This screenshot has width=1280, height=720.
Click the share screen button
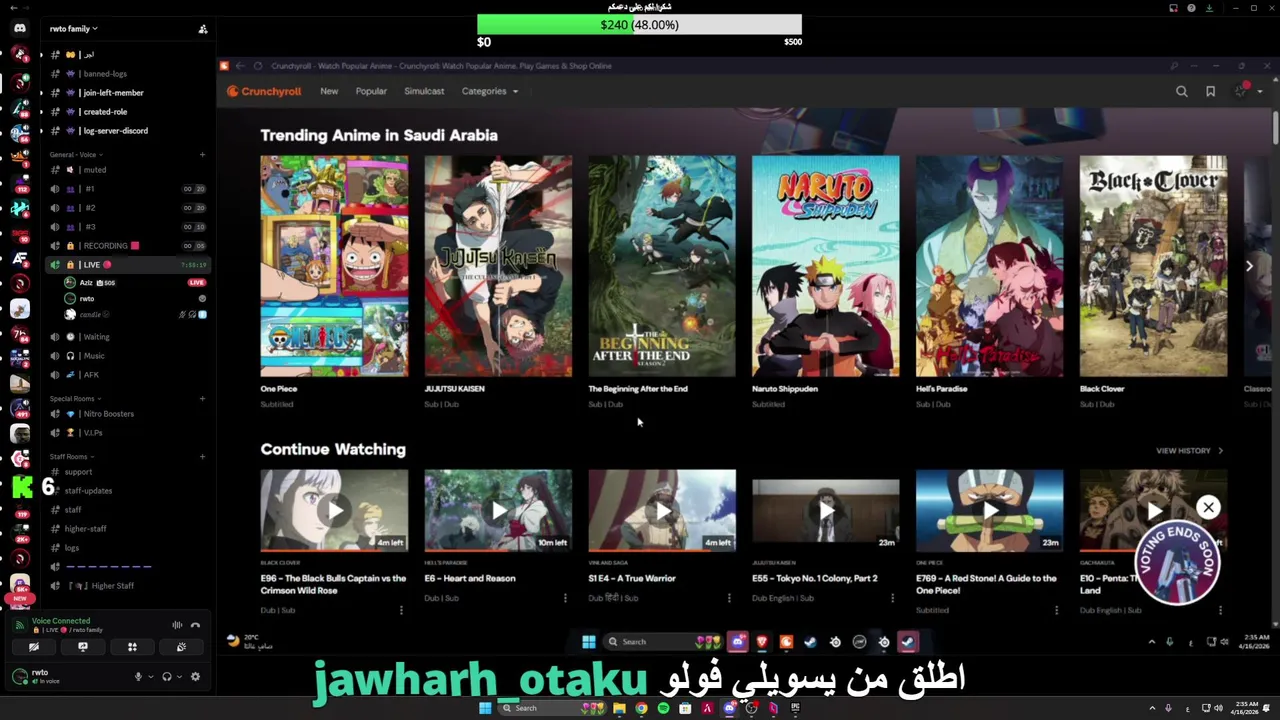[83, 647]
